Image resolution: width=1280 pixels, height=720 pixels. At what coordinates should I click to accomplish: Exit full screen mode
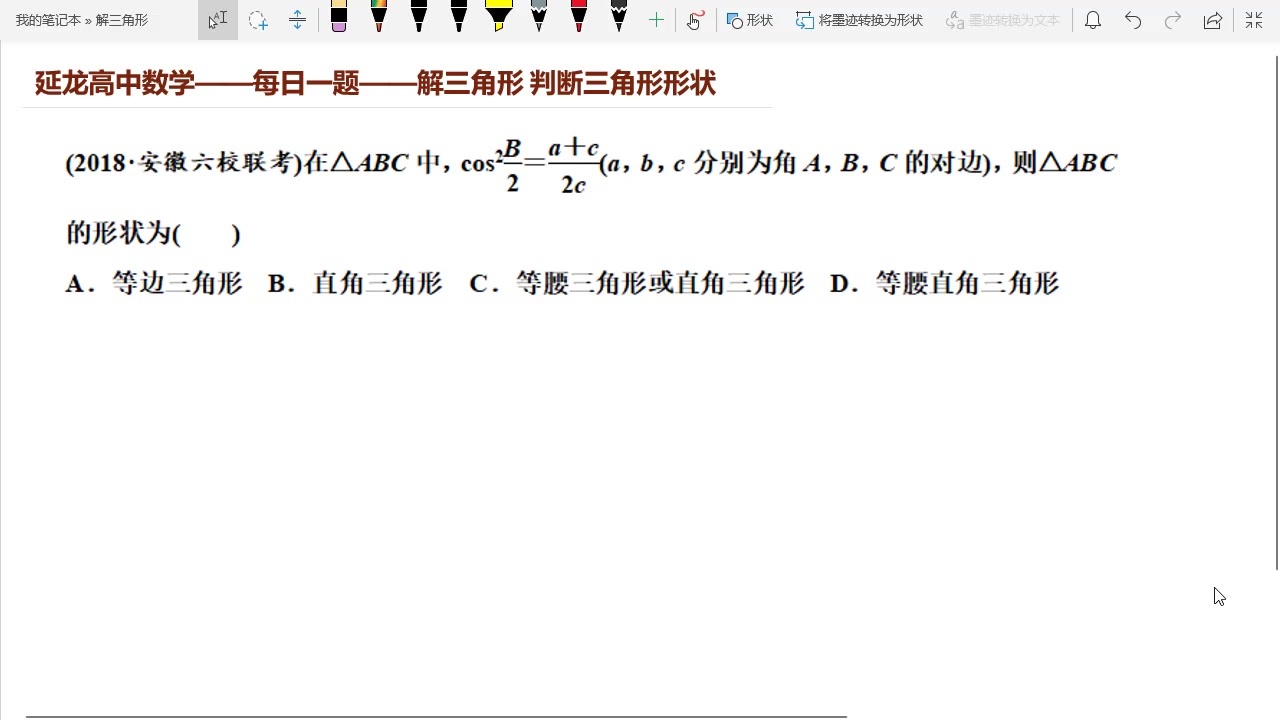pos(1254,20)
